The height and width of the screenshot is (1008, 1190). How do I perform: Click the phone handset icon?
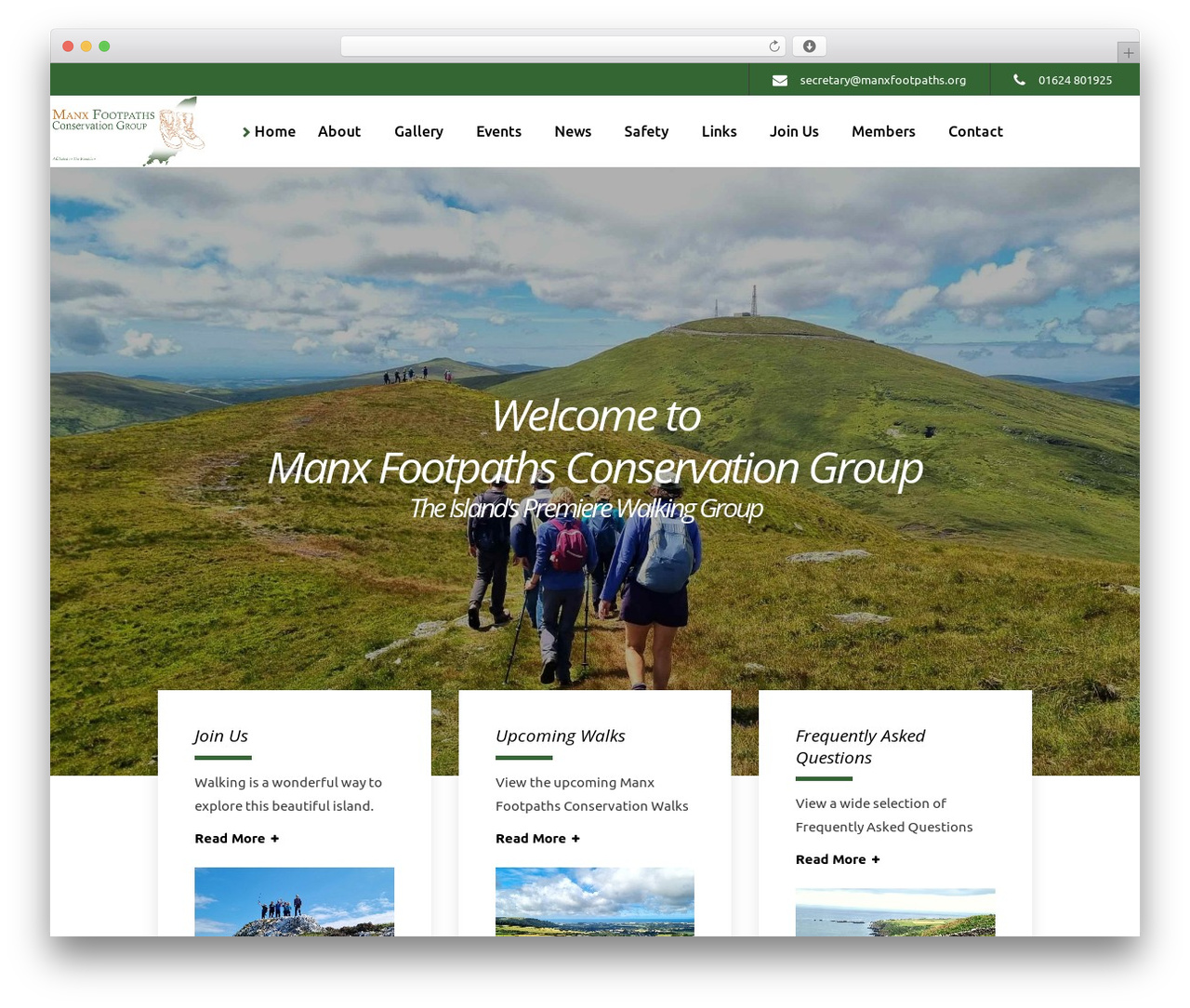(x=1019, y=80)
